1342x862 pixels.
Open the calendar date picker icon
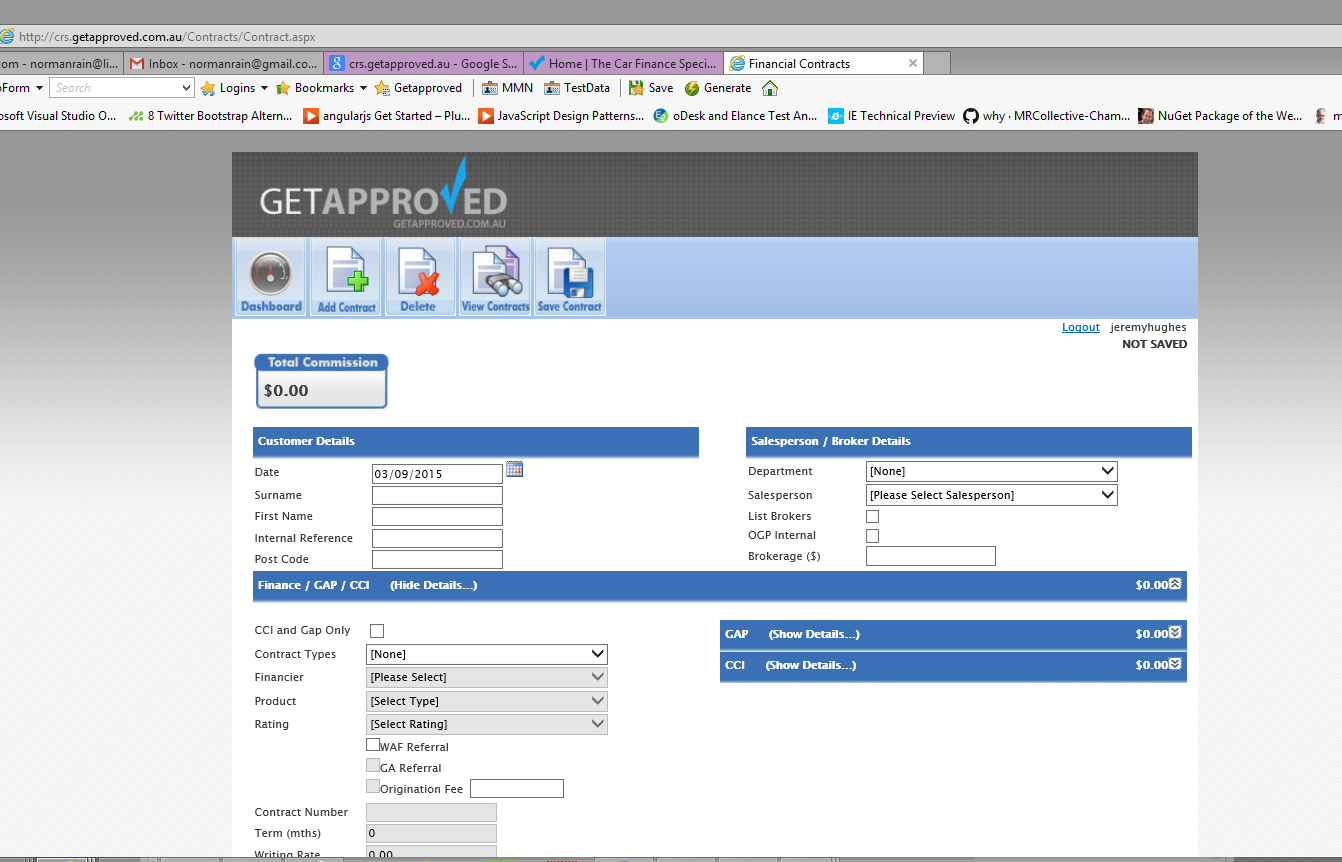click(x=514, y=469)
